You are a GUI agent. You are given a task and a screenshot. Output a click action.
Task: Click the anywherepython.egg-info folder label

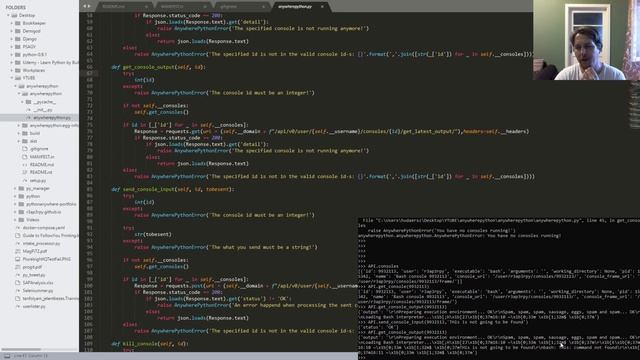coord(54,125)
